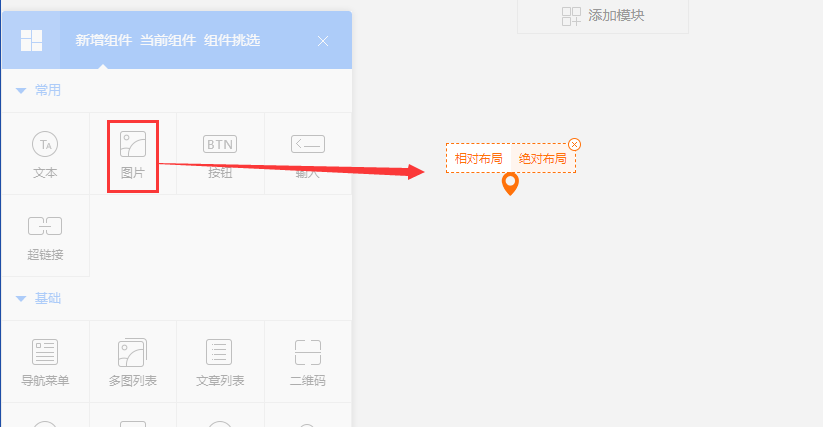Select the 文章列表 article list component
823x427 pixels.
pos(220,362)
